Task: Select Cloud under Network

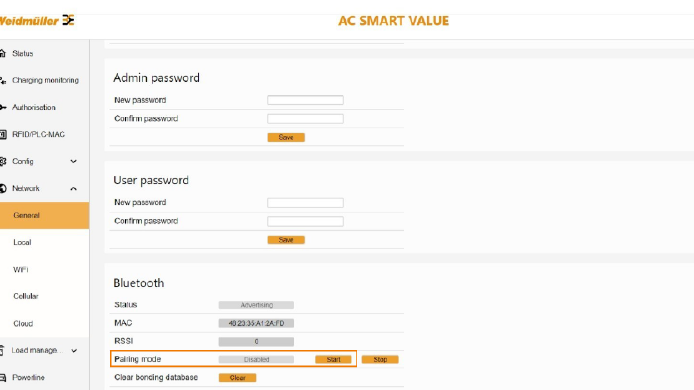Action: tap(23, 324)
